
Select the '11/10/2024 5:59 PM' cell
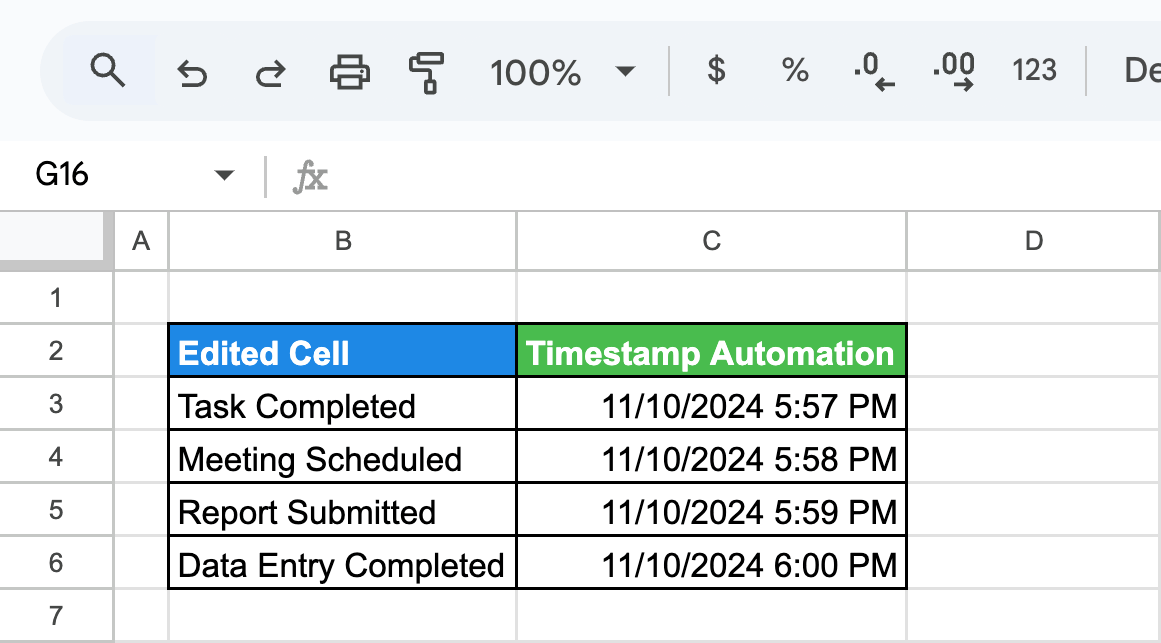712,510
